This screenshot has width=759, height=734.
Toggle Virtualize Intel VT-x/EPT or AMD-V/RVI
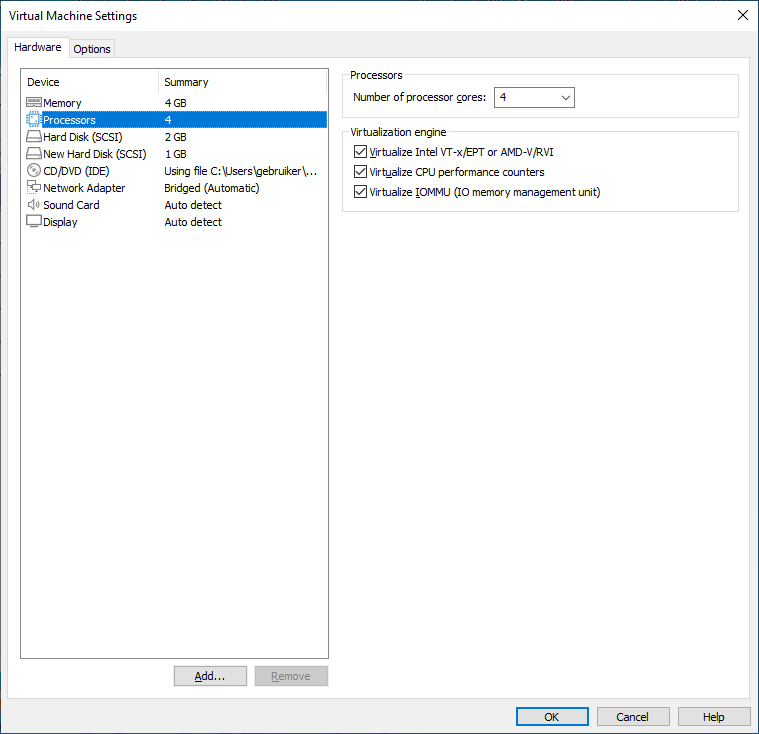click(x=361, y=152)
